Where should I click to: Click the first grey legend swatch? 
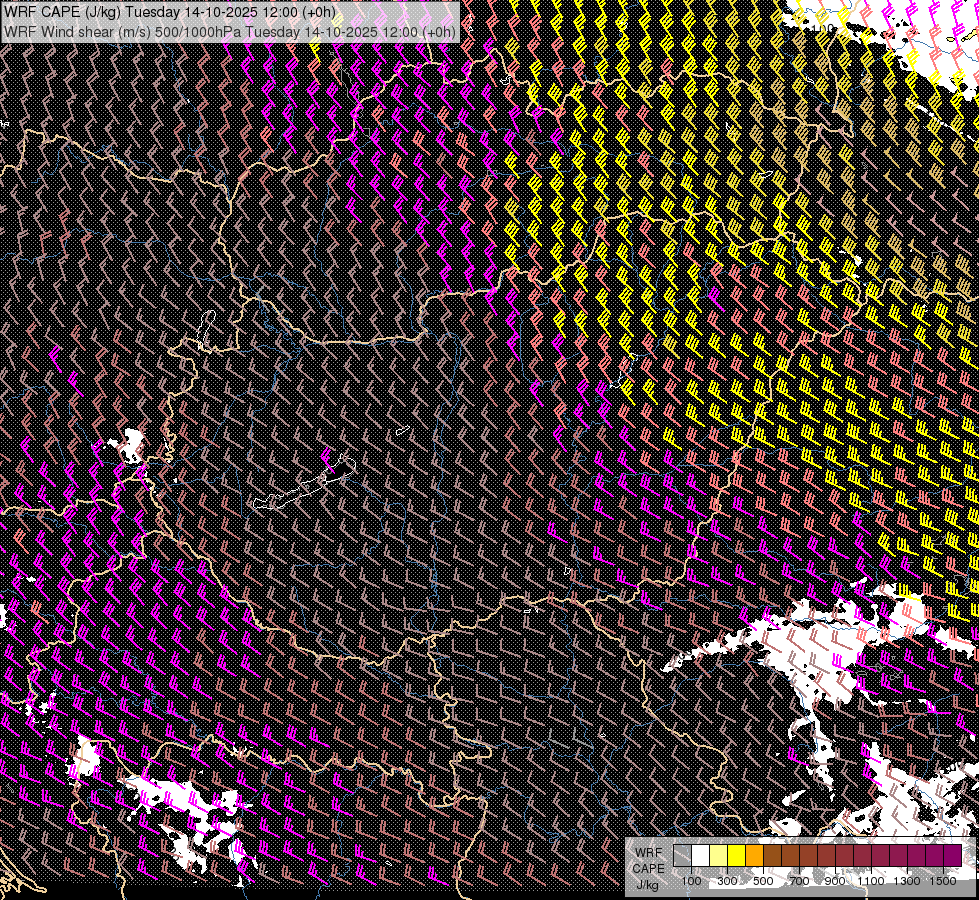point(682,856)
